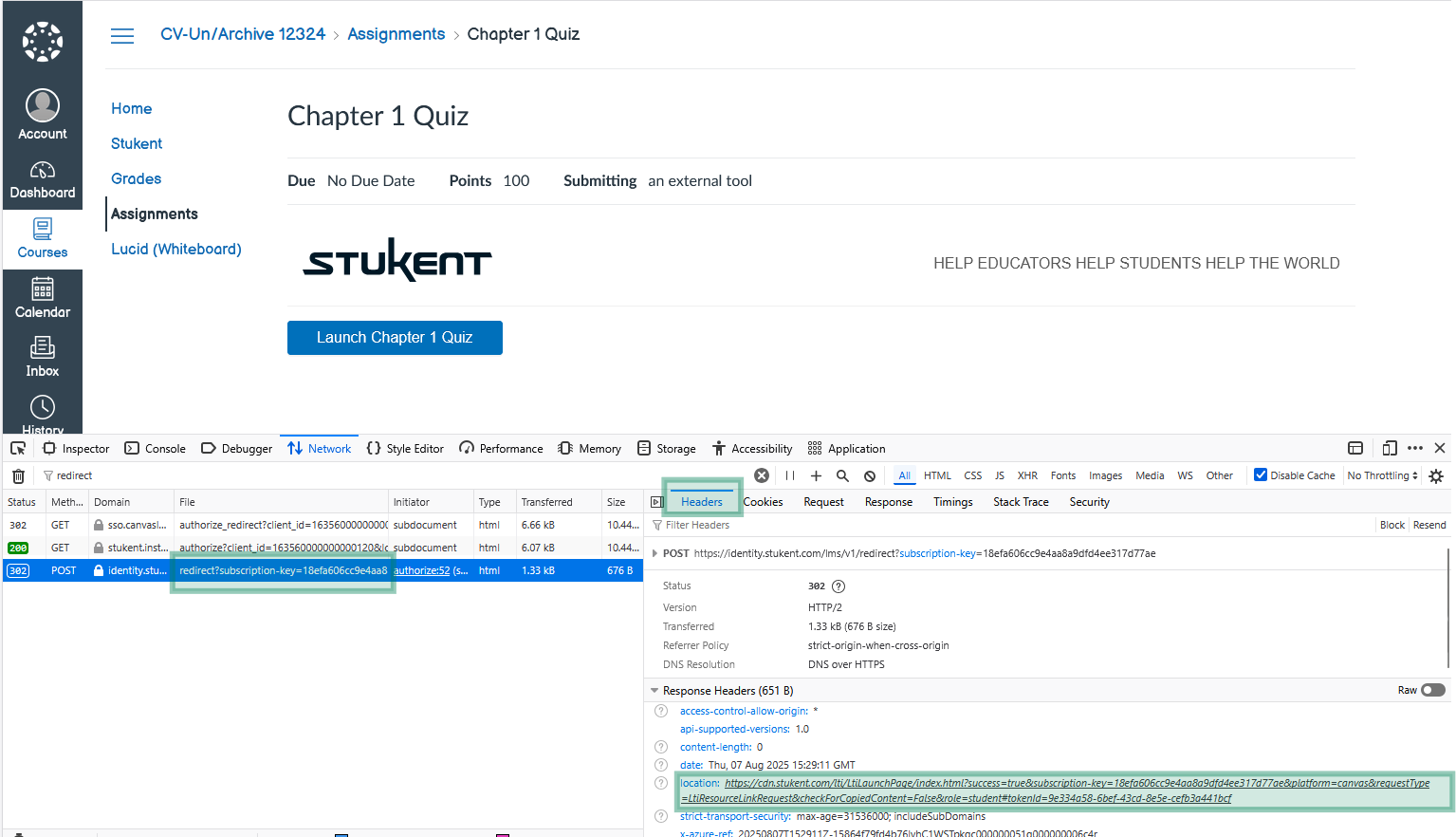1456x837 pixels.
Task: Open the Security details tab
Action: click(1089, 502)
